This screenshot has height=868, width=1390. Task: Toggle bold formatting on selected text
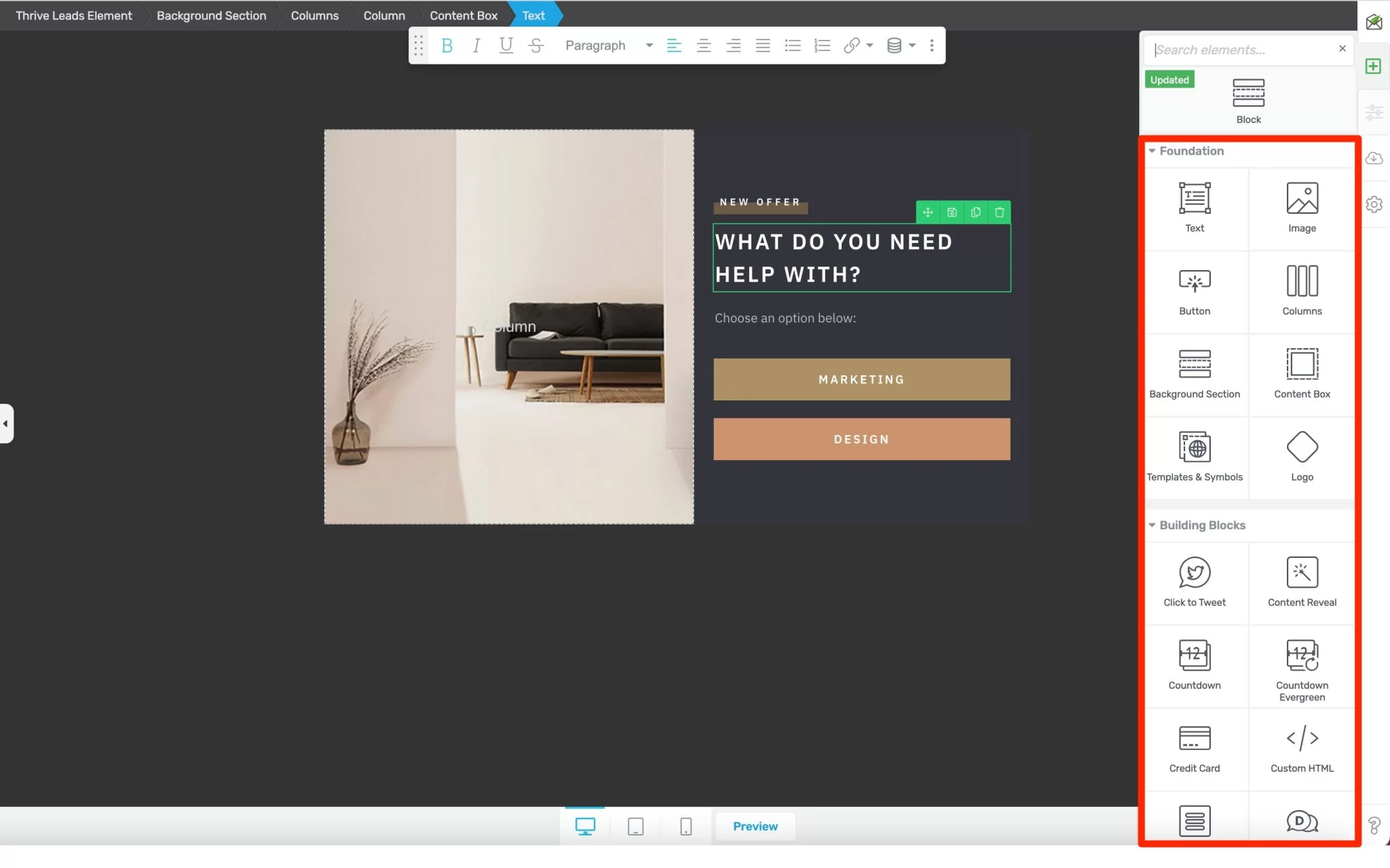446,45
